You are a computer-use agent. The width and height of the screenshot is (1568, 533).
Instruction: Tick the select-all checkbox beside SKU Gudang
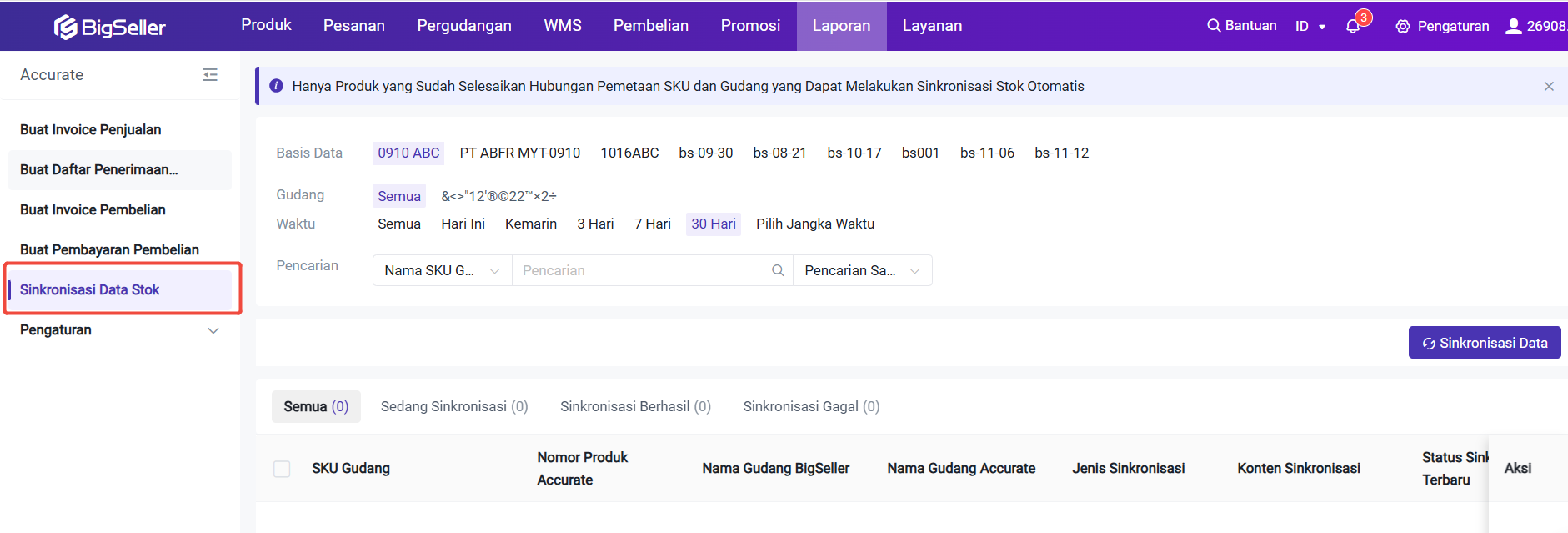(x=283, y=469)
